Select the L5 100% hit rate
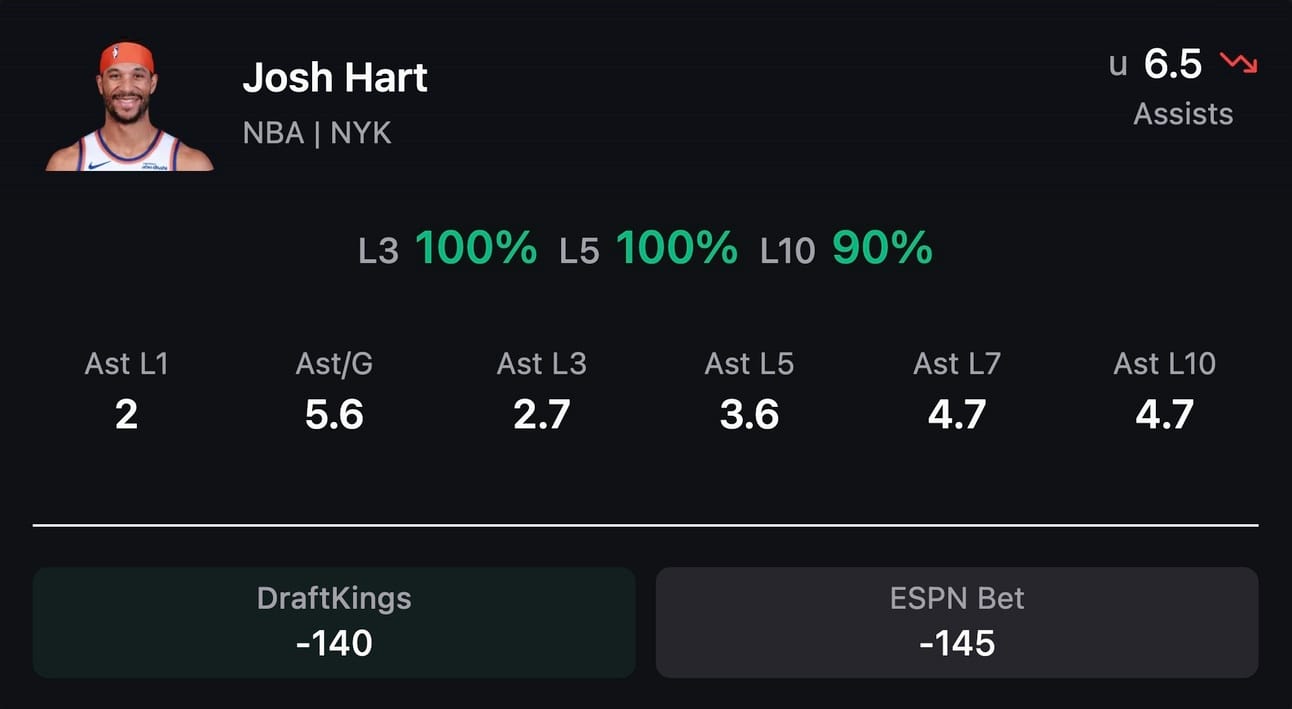 pos(649,248)
